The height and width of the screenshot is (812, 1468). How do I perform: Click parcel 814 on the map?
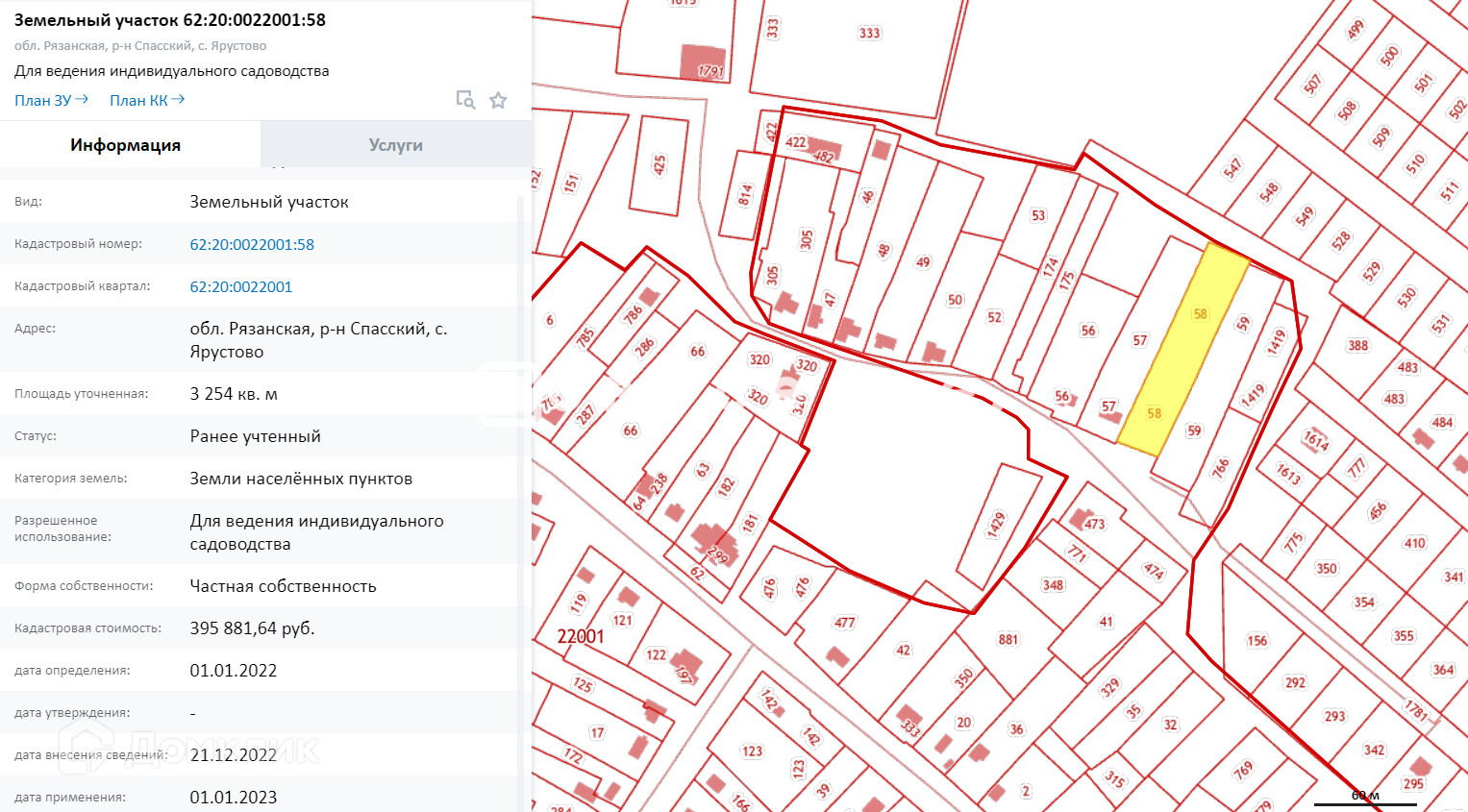(x=745, y=195)
